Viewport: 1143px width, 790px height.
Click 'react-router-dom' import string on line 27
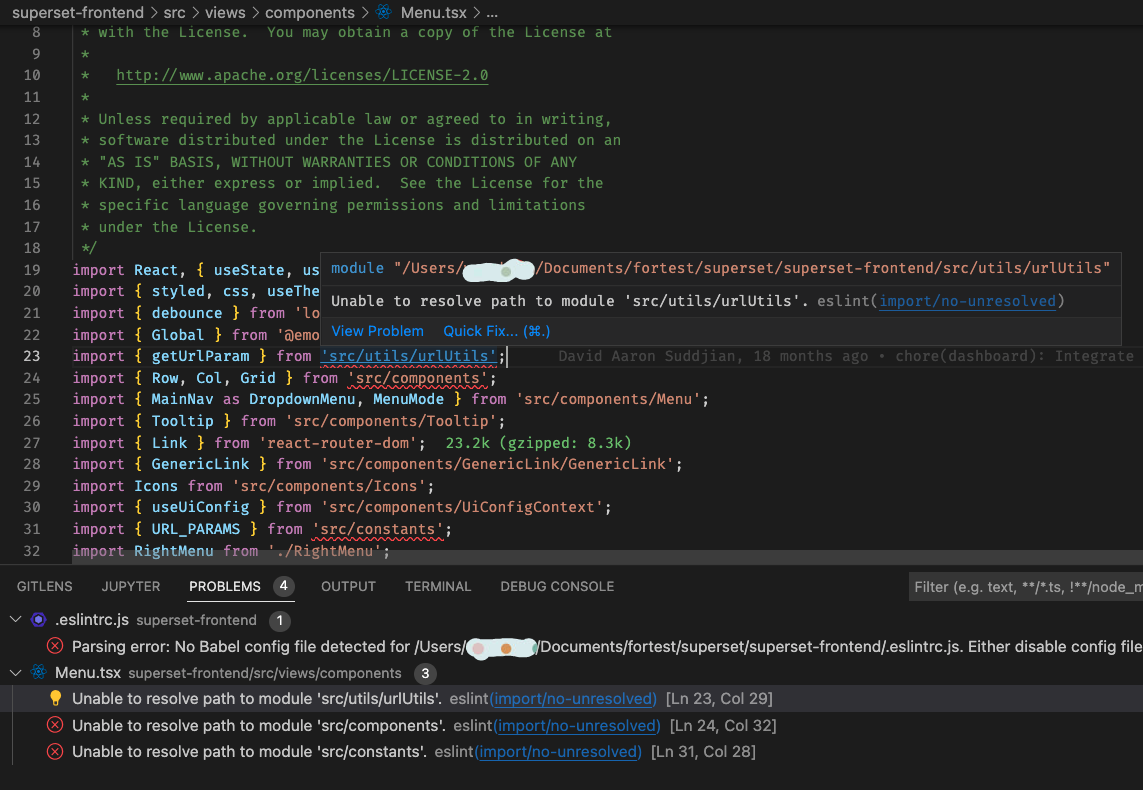[338, 442]
